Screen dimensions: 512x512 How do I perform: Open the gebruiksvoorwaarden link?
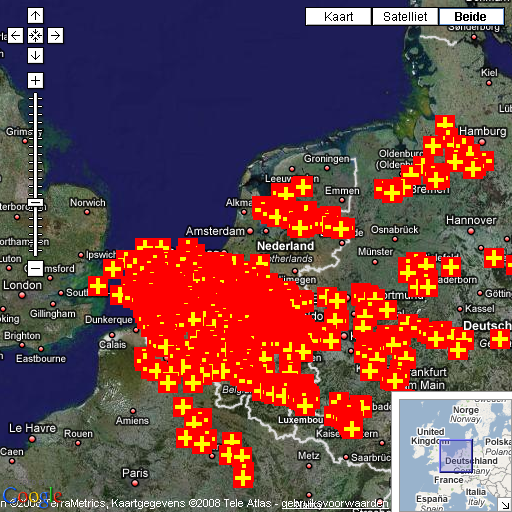pyautogui.click(x=335, y=503)
